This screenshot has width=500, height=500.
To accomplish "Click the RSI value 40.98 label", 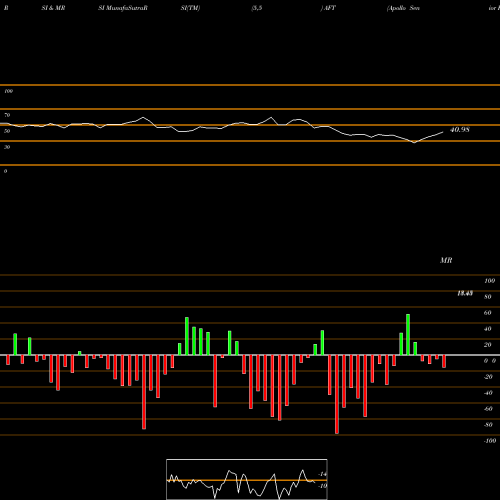I will 460,130.
